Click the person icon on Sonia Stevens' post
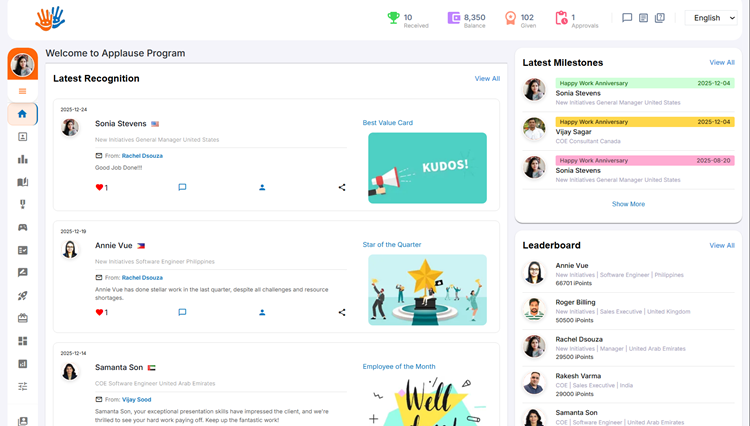Image resolution: width=750 pixels, height=426 pixels. [262, 187]
